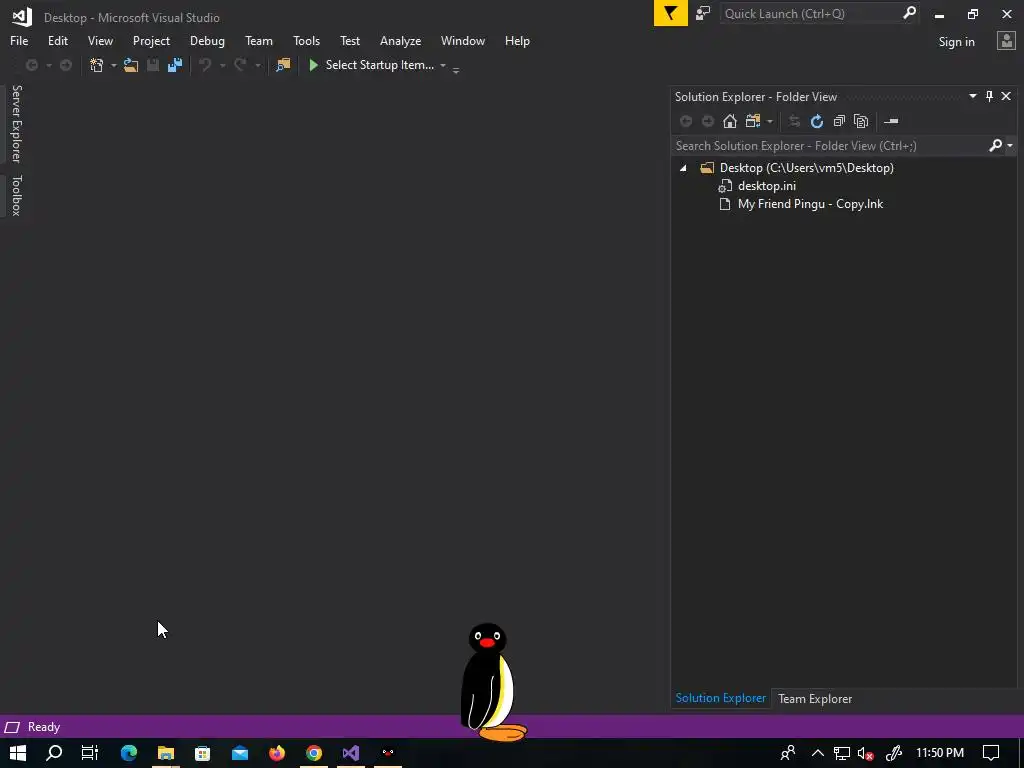Click the New Project toolbar icon
1024x768 pixels.
tap(97, 65)
